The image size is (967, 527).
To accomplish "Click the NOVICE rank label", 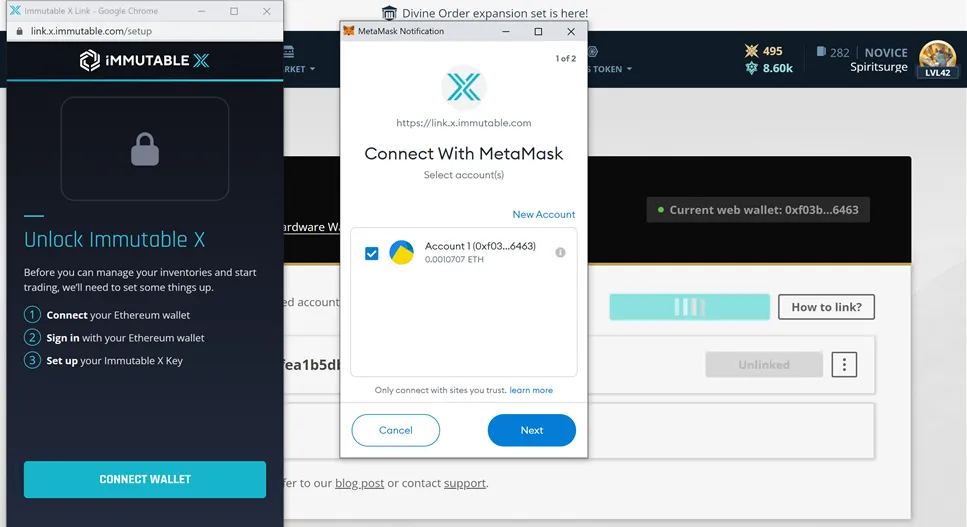I will click(886, 52).
